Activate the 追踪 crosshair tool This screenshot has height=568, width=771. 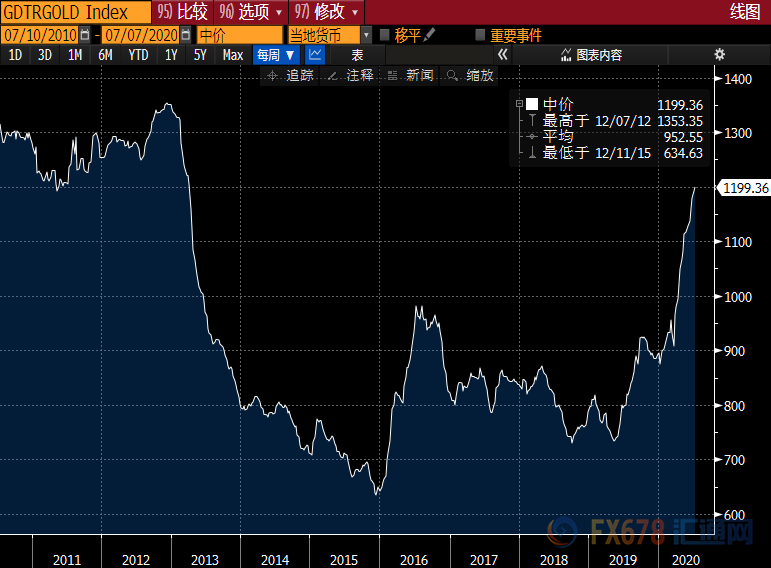290,75
